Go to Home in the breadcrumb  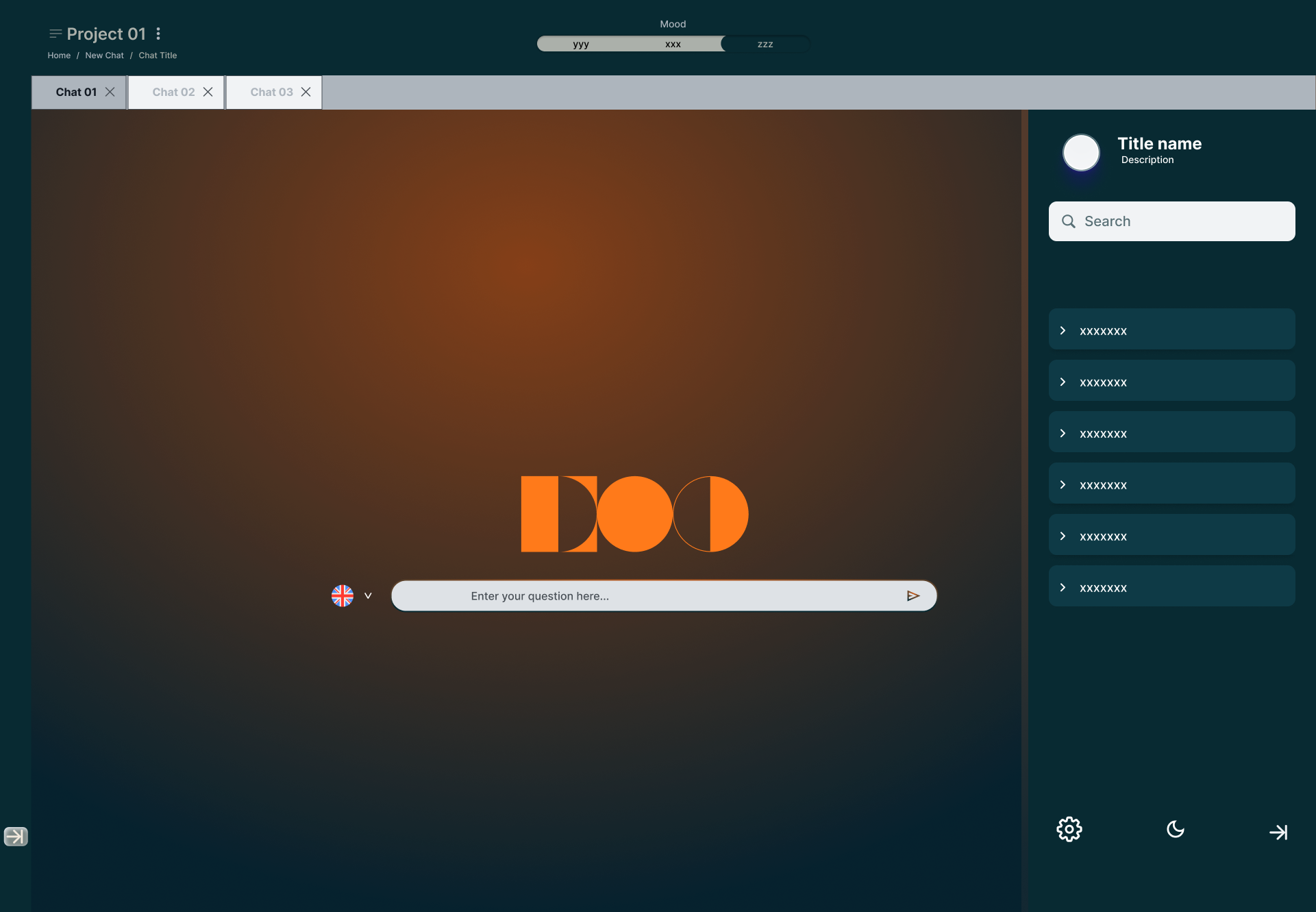coord(59,56)
